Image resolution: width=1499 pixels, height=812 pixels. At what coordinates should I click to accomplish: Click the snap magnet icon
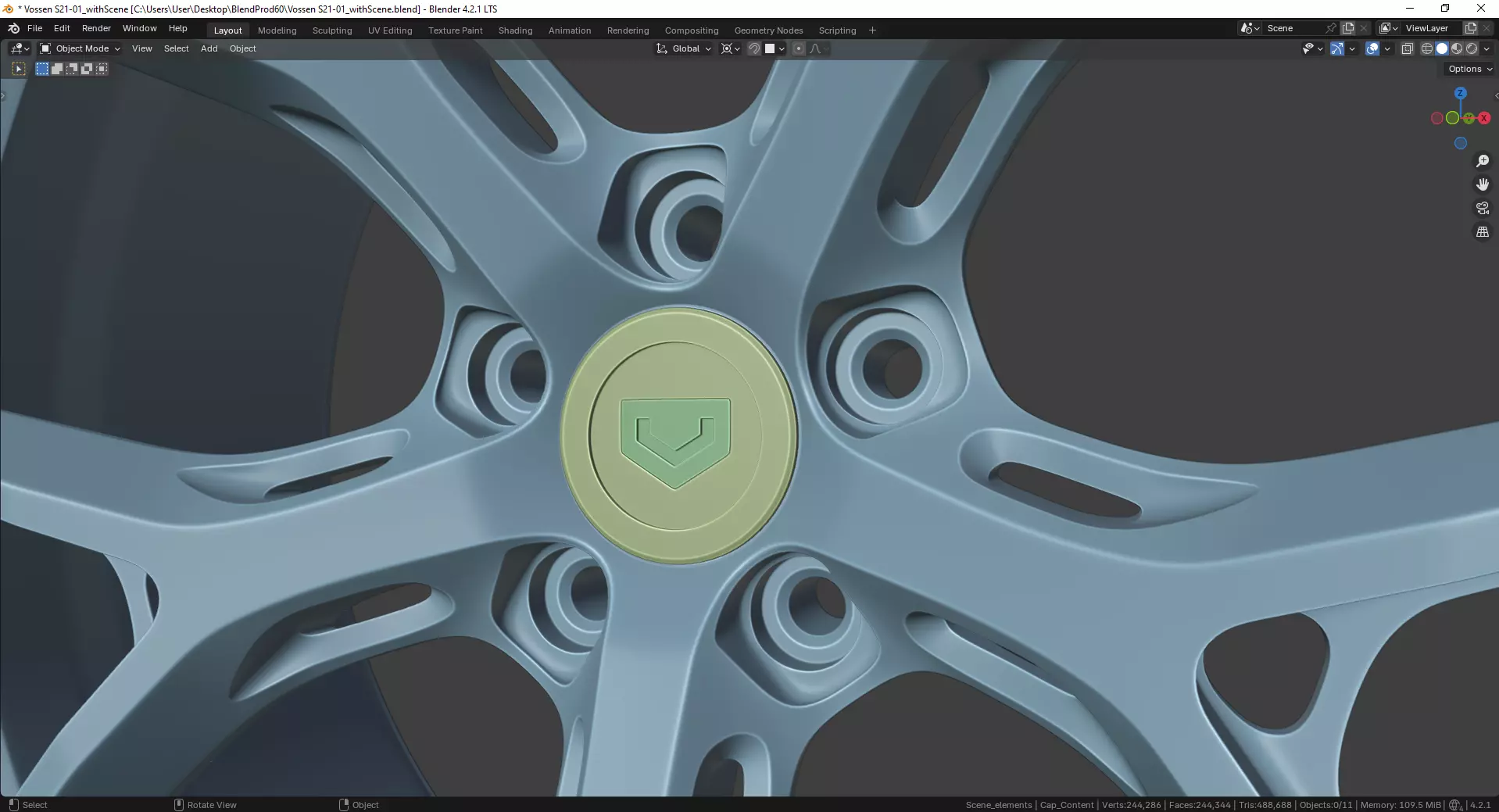[x=754, y=48]
